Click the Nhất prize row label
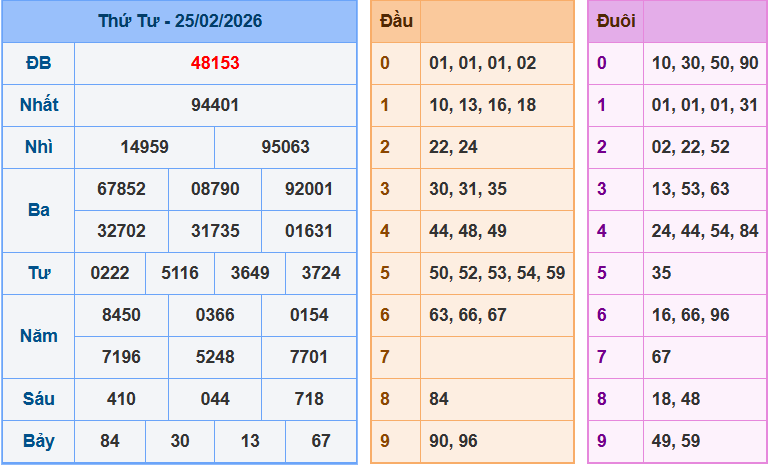 pos(38,105)
